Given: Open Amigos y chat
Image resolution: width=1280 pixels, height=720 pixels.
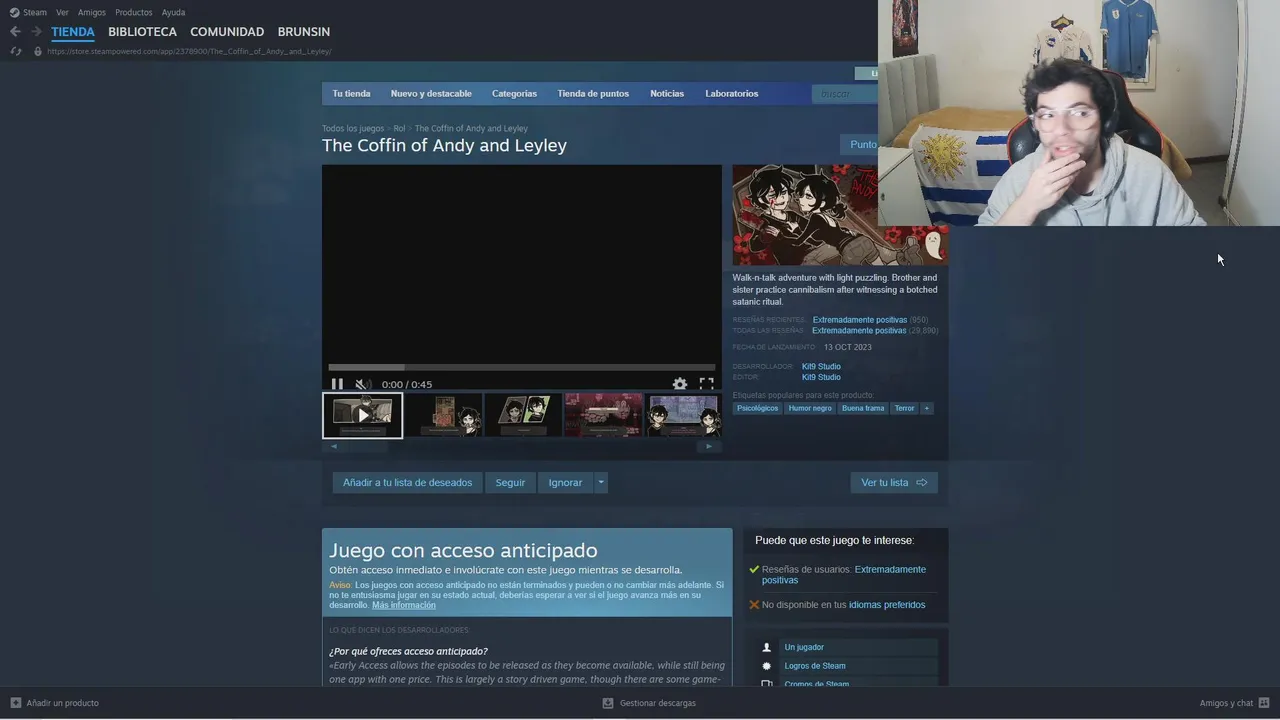Looking at the screenshot, I should [x=1234, y=703].
